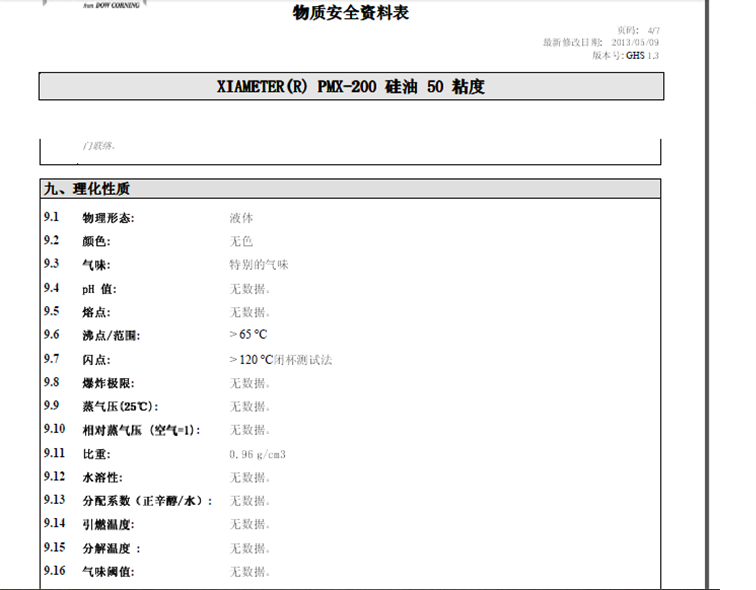Image resolution: width=756 pixels, height=590 pixels.
Task: Click the 无数据 value for 熔点
Action: (x=250, y=312)
